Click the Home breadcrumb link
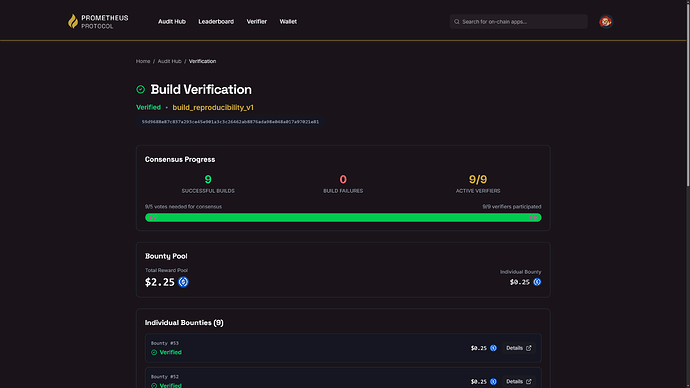This screenshot has height=388, width=690. [143, 61]
